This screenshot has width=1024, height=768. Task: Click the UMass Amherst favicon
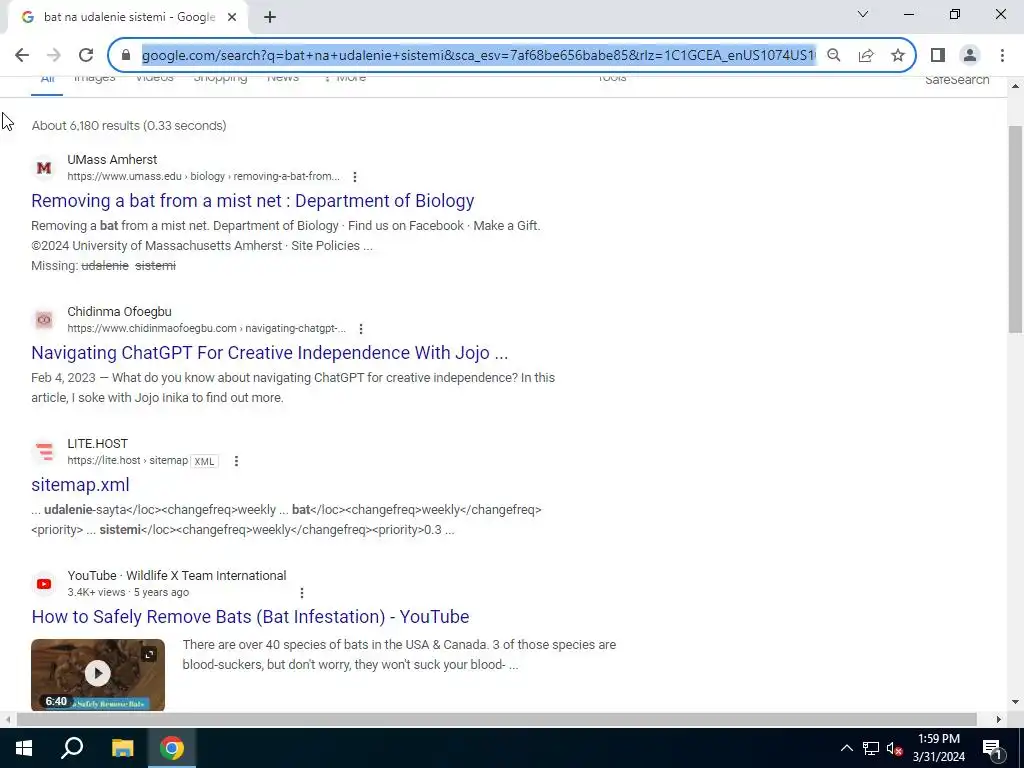point(44,168)
